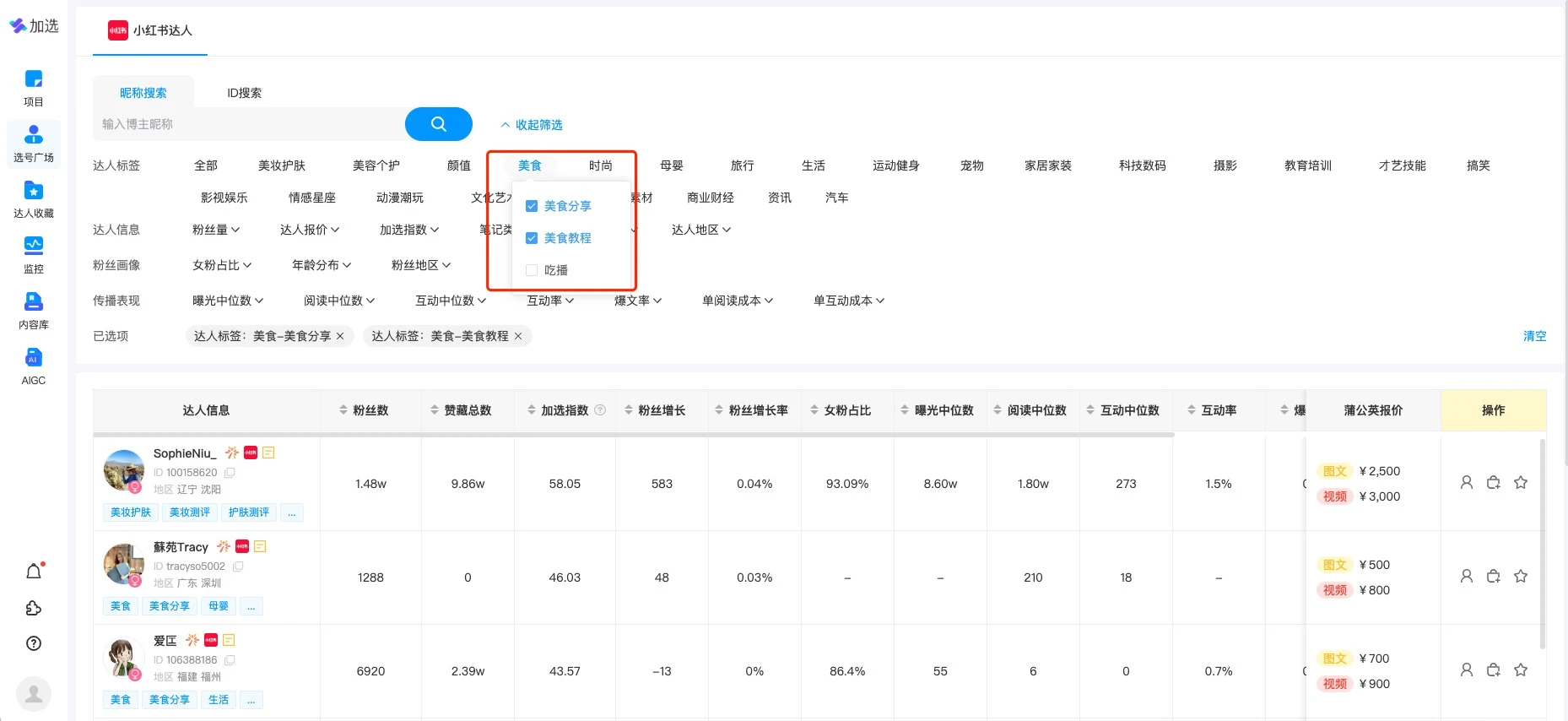Screen dimensions: 1568x721
Task: Remove the 美食-美食分享 selected tag
Action: click(x=340, y=336)
